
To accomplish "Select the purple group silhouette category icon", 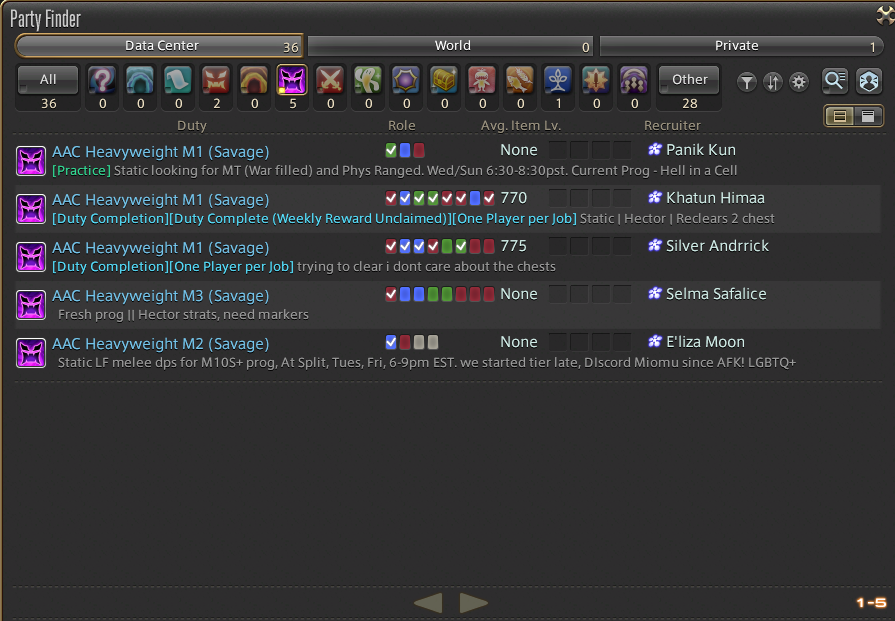I will pyautogui.click(x=634, y=80).
